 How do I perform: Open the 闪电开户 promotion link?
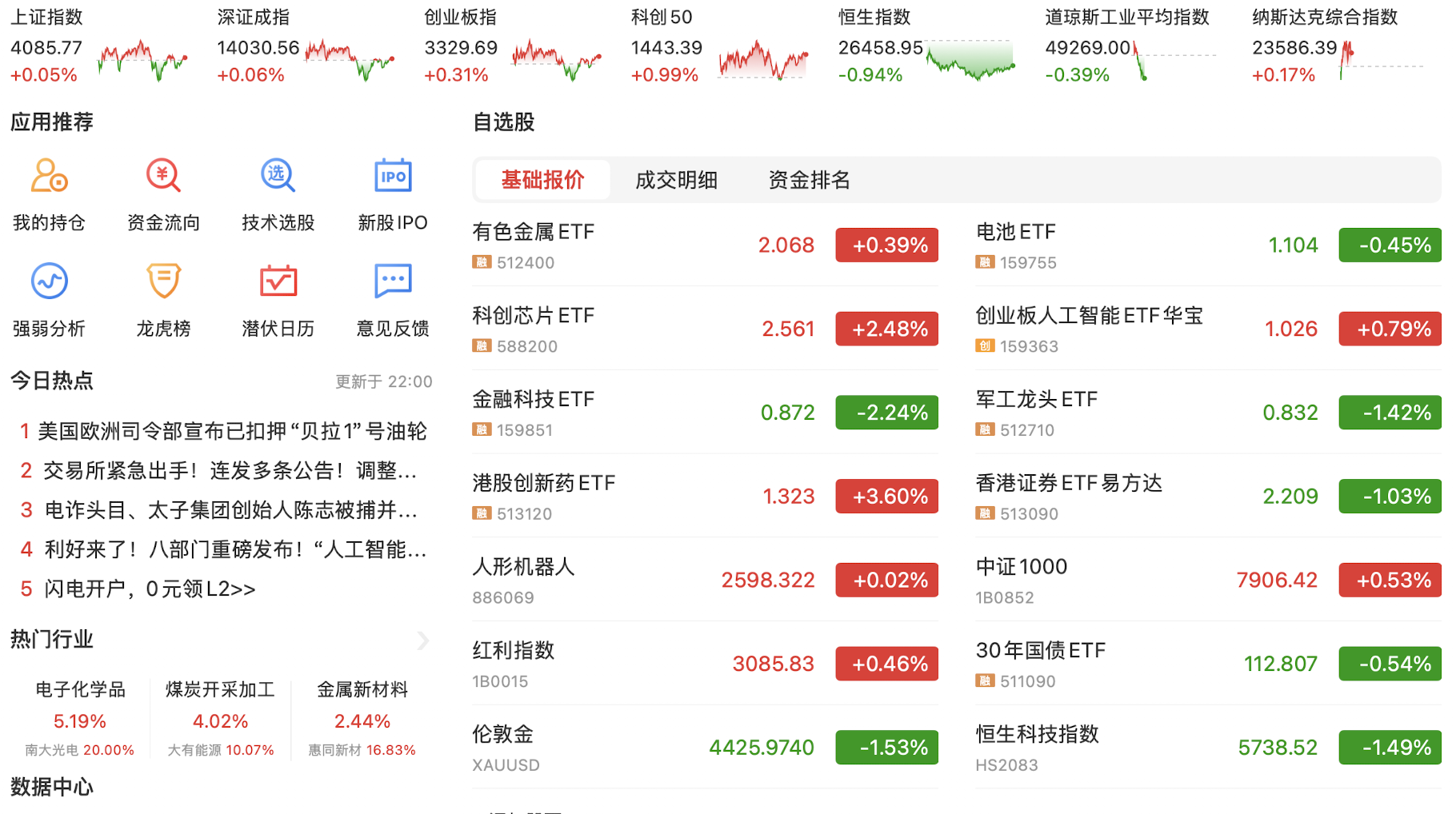tap(150, 589)
